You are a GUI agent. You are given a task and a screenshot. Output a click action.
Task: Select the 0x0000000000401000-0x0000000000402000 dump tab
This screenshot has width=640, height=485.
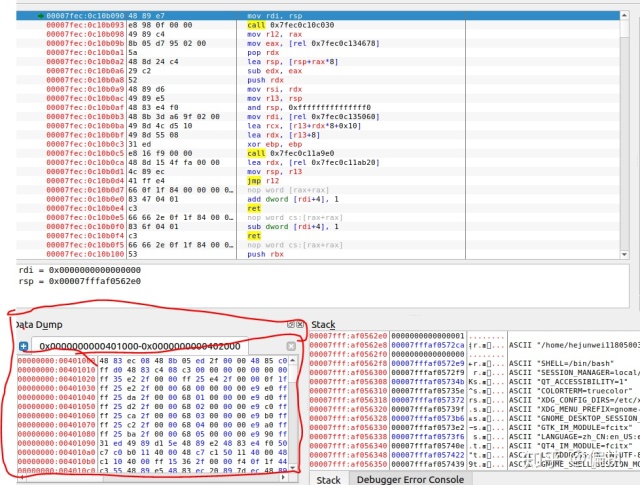tap(140, 346)
